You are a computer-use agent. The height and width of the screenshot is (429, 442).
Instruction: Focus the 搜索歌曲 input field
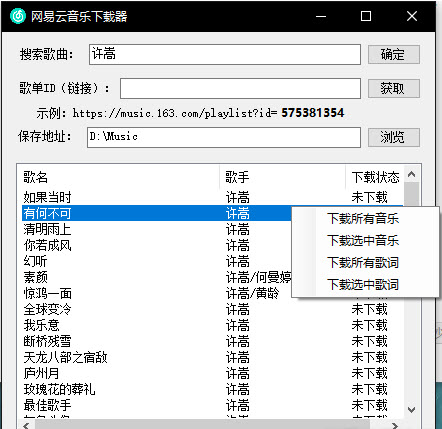tap(225, 54)
